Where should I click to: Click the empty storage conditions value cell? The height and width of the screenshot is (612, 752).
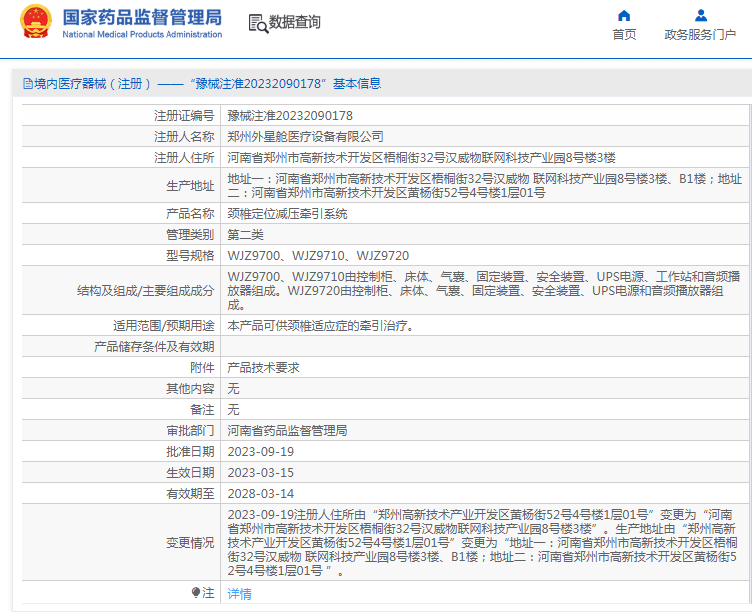484,347
